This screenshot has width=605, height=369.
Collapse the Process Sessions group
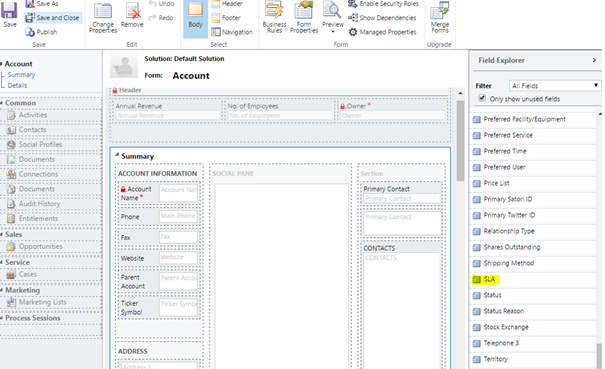pyautogui.click(x=1, y=318)
